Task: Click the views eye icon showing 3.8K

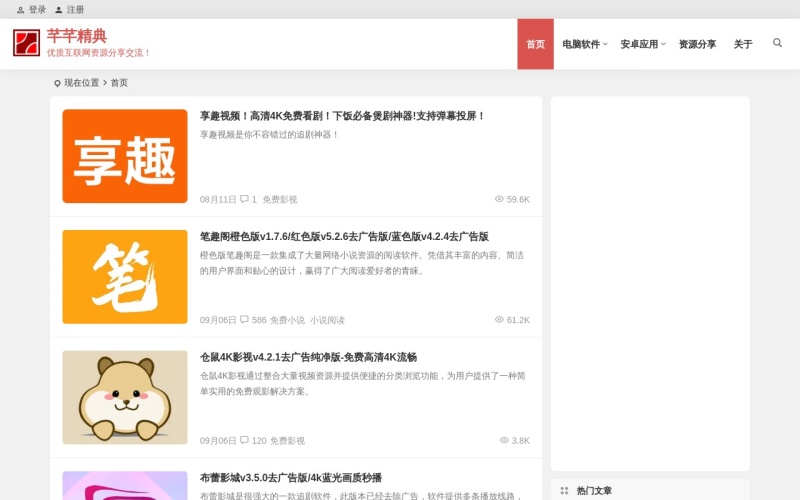Action: click(504, 440)
